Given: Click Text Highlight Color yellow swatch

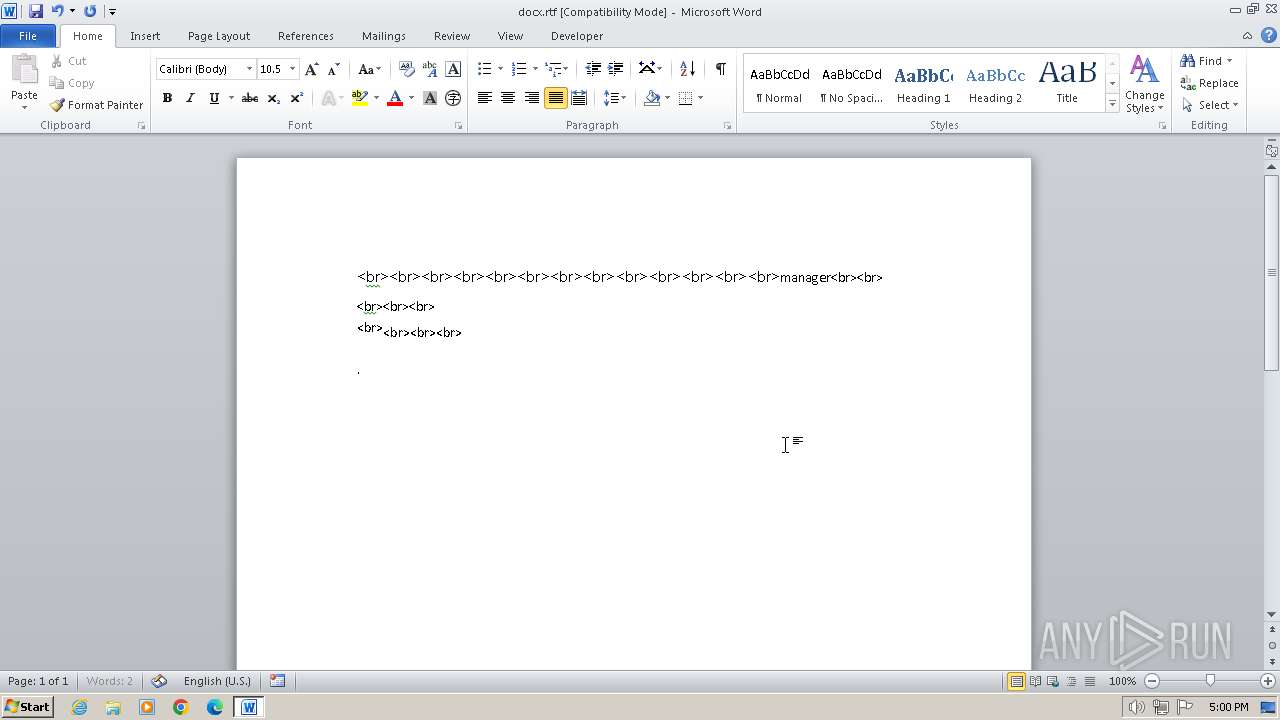Looking at the screenshot, I should (x=360, y=98).
